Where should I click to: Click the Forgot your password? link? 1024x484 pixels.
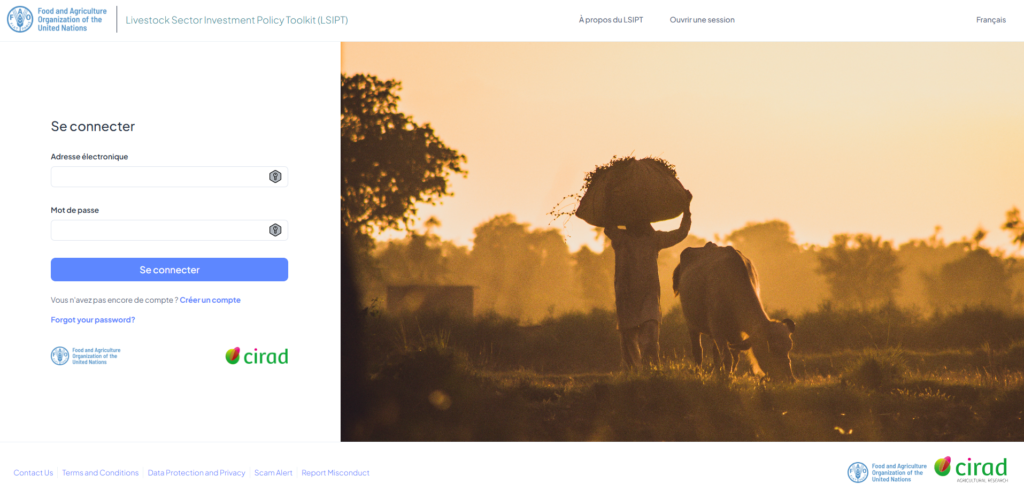coord(93,320)
